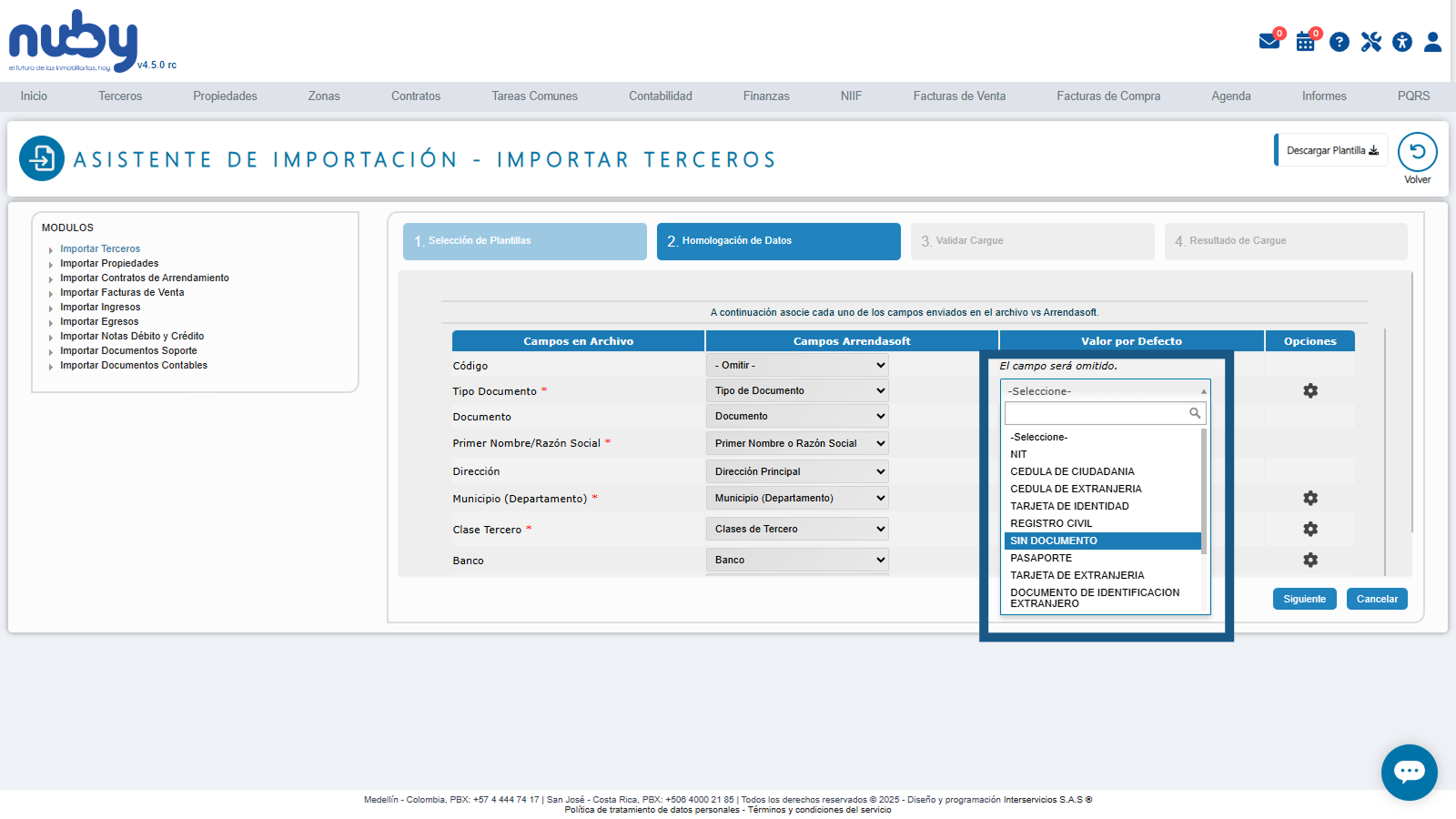Select SIN DOCUMENTO option
Viewport: 1456px width, 819px height.
coord(1103,541)
